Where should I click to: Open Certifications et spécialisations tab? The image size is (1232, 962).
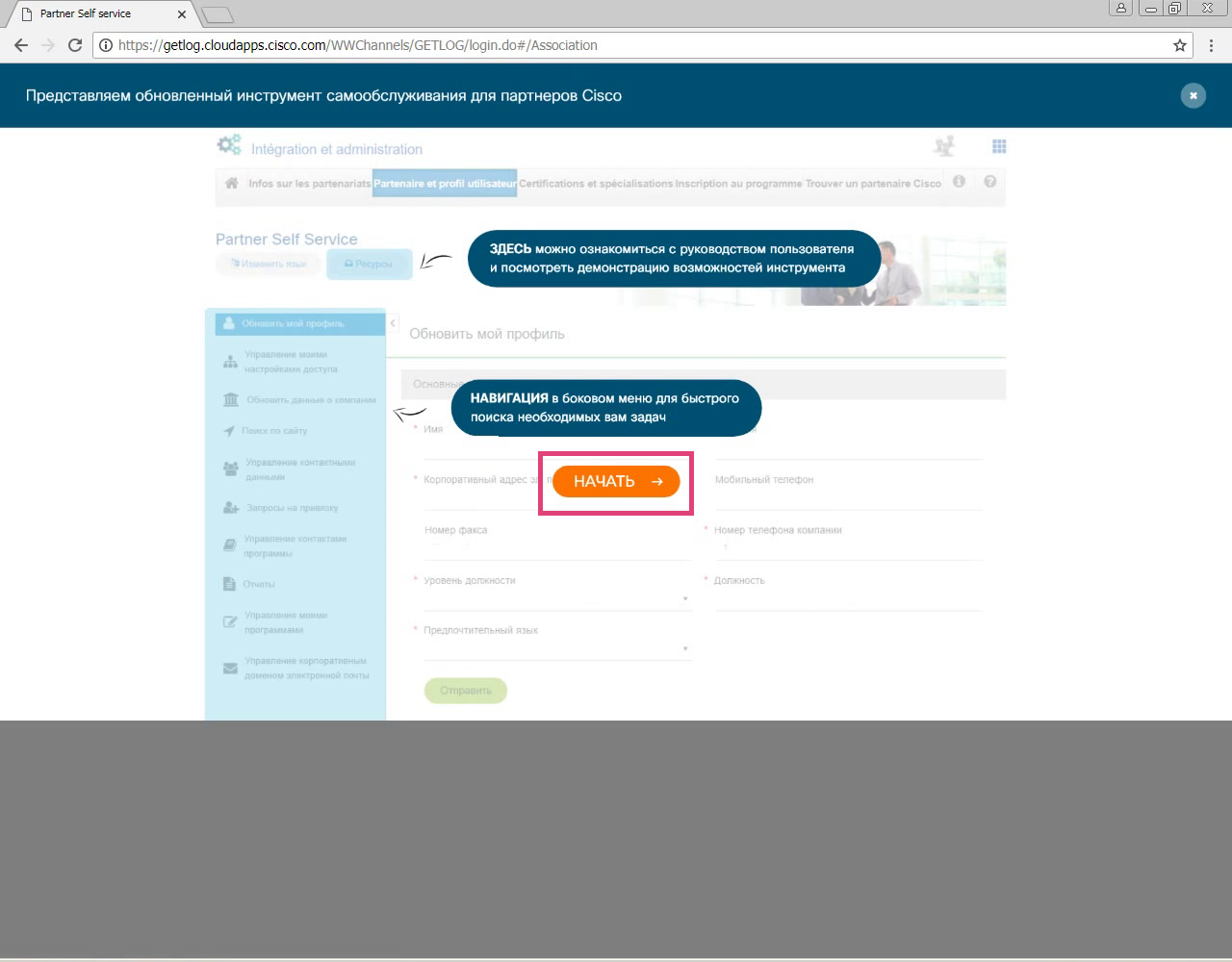596,183
